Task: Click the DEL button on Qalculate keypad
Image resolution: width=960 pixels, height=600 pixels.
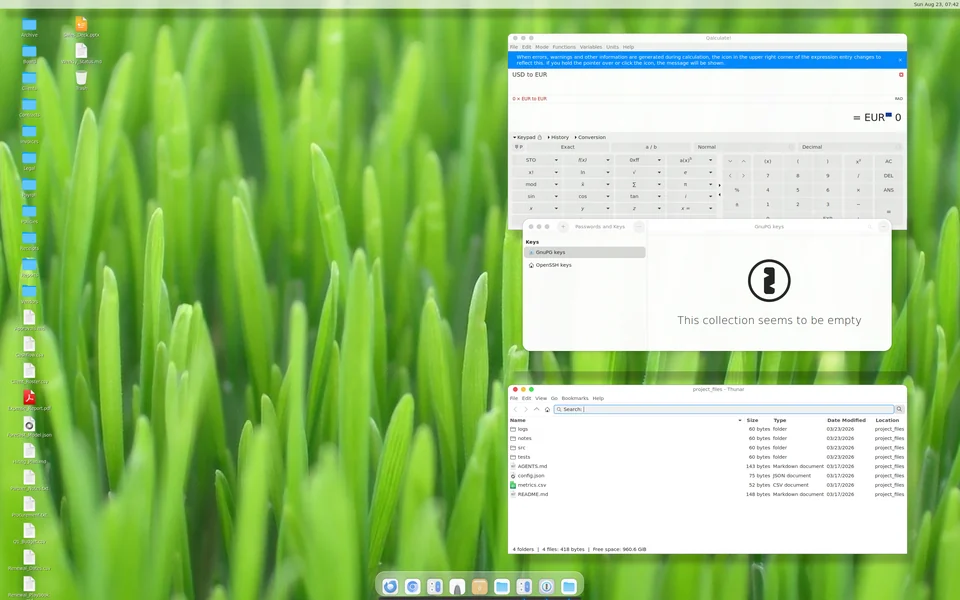Action: coord(888,176)
